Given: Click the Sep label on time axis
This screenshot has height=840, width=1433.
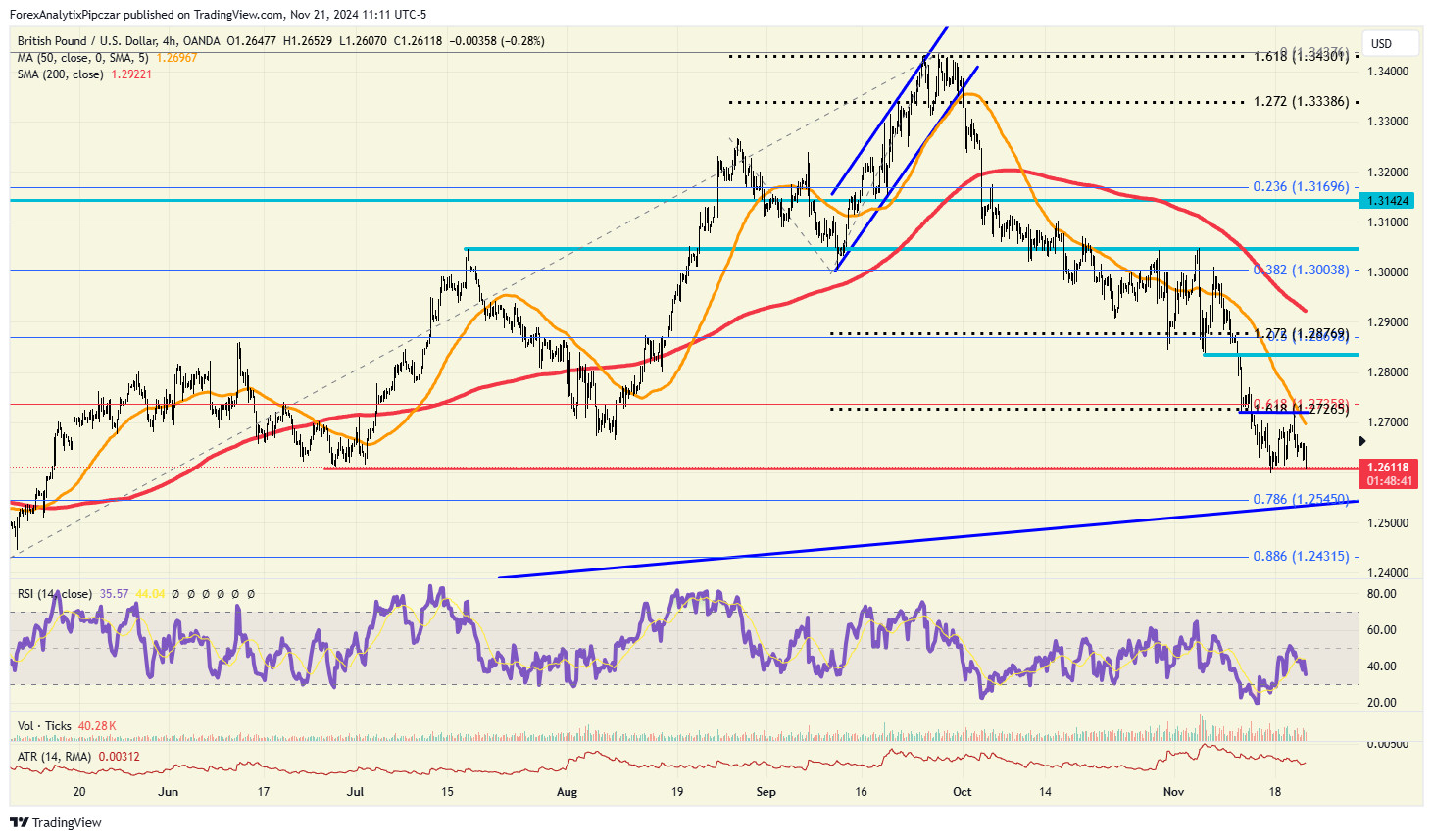Looking at the screenshot, I should click(x=766, y=792).
